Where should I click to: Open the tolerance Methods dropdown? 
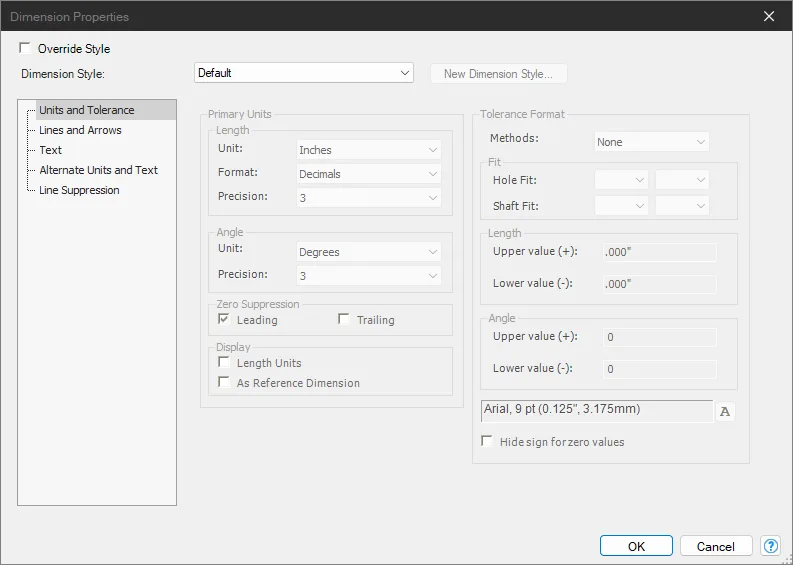pyautogui.click(x=651, y=142)
